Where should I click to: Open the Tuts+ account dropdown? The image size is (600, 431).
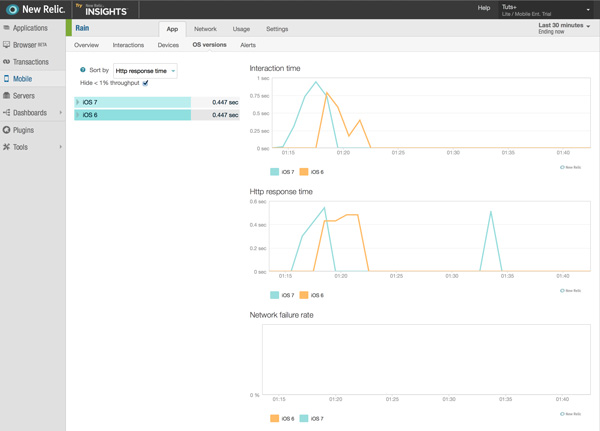click(x=546, y=10)
